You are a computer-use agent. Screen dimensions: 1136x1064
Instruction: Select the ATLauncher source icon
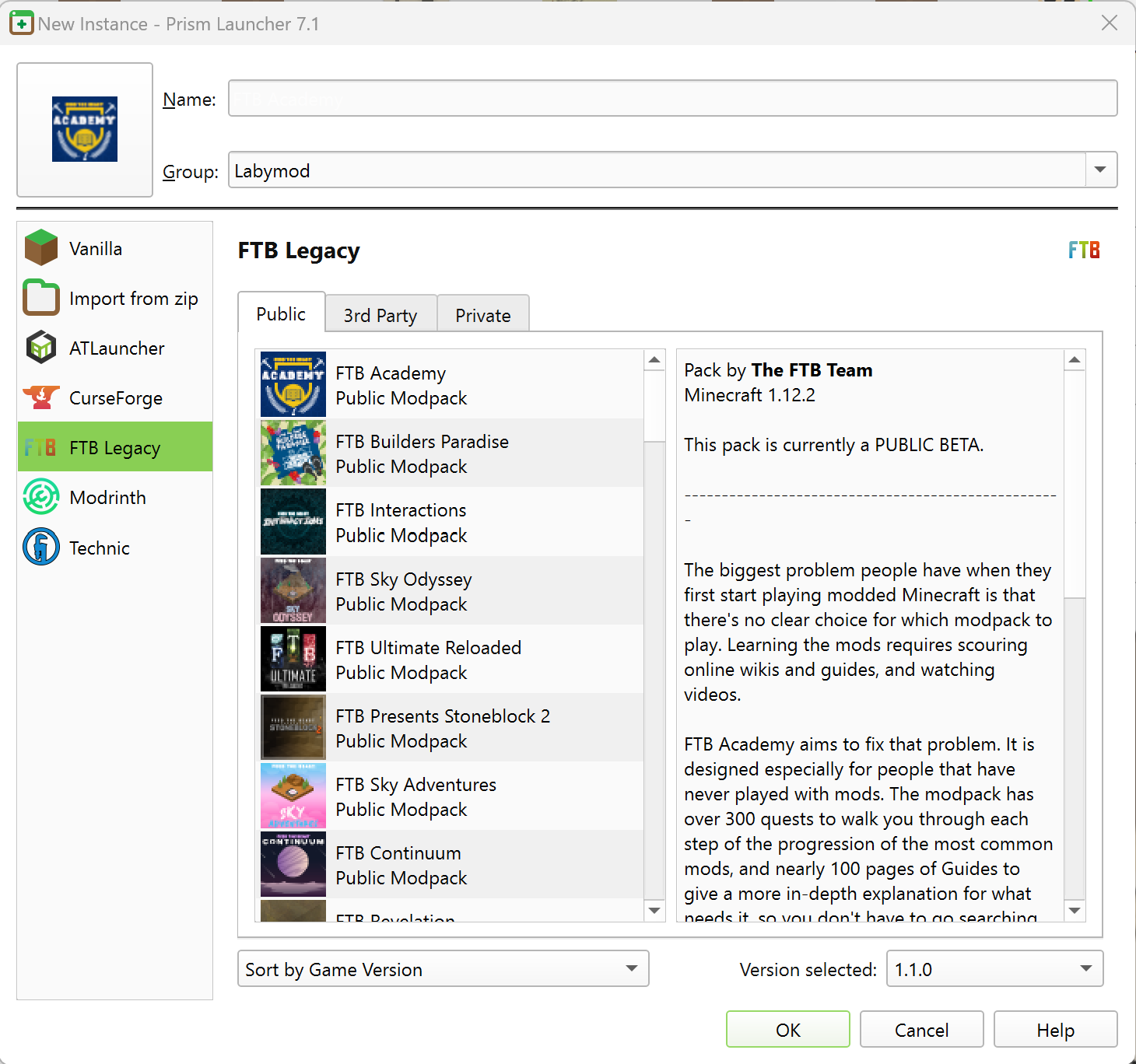coord(40,348)
